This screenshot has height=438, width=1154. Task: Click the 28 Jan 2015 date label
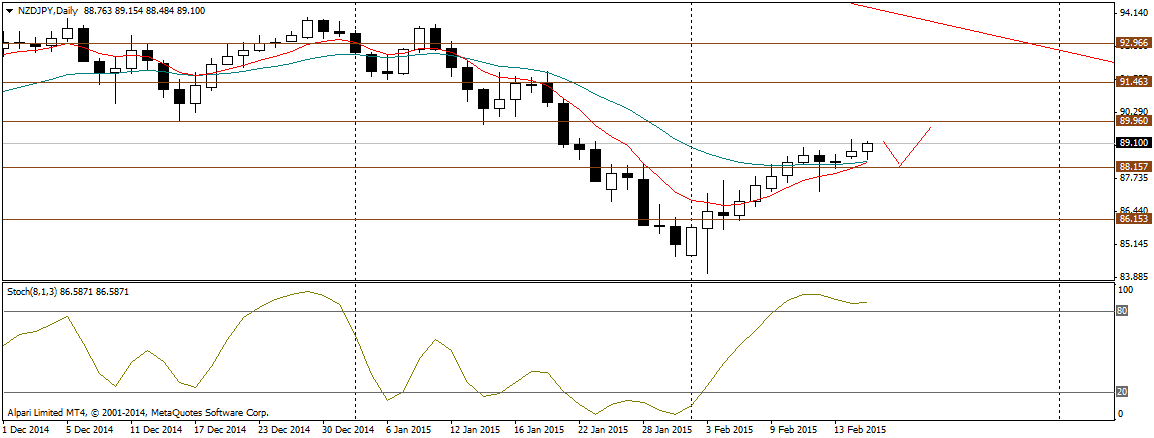(668, 429)
